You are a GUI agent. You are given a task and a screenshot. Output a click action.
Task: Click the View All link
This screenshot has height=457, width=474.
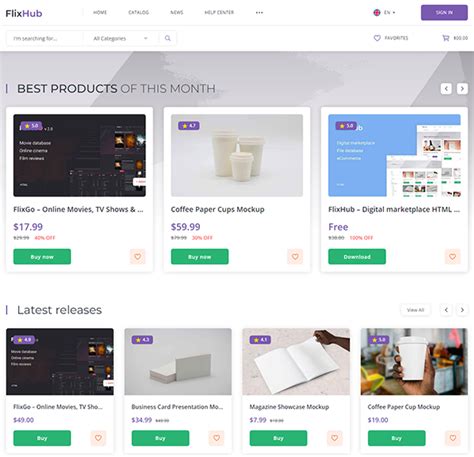[x=415, y=310]
